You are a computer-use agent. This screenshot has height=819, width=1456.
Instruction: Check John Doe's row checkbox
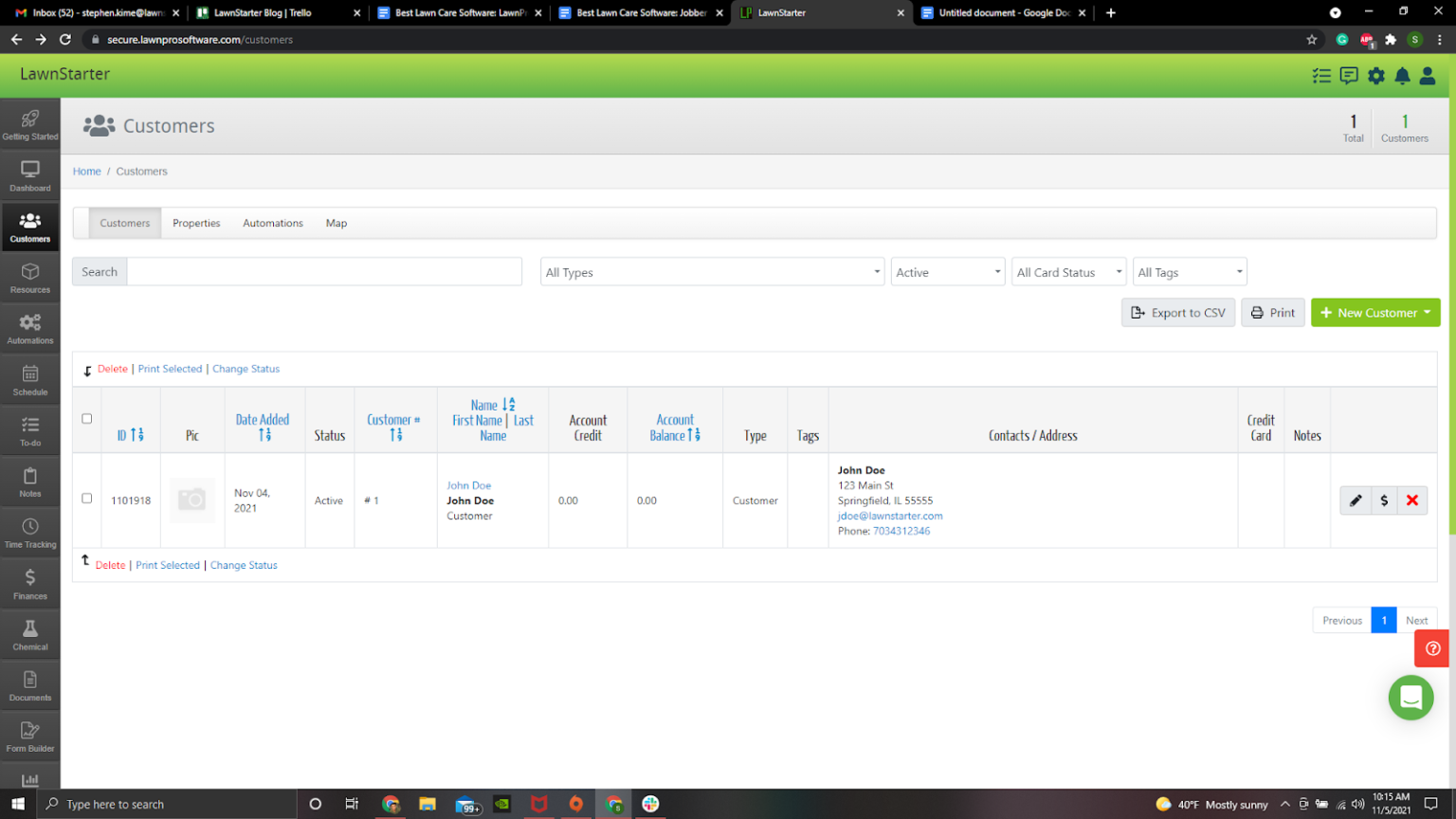click(x=86, y=500)
